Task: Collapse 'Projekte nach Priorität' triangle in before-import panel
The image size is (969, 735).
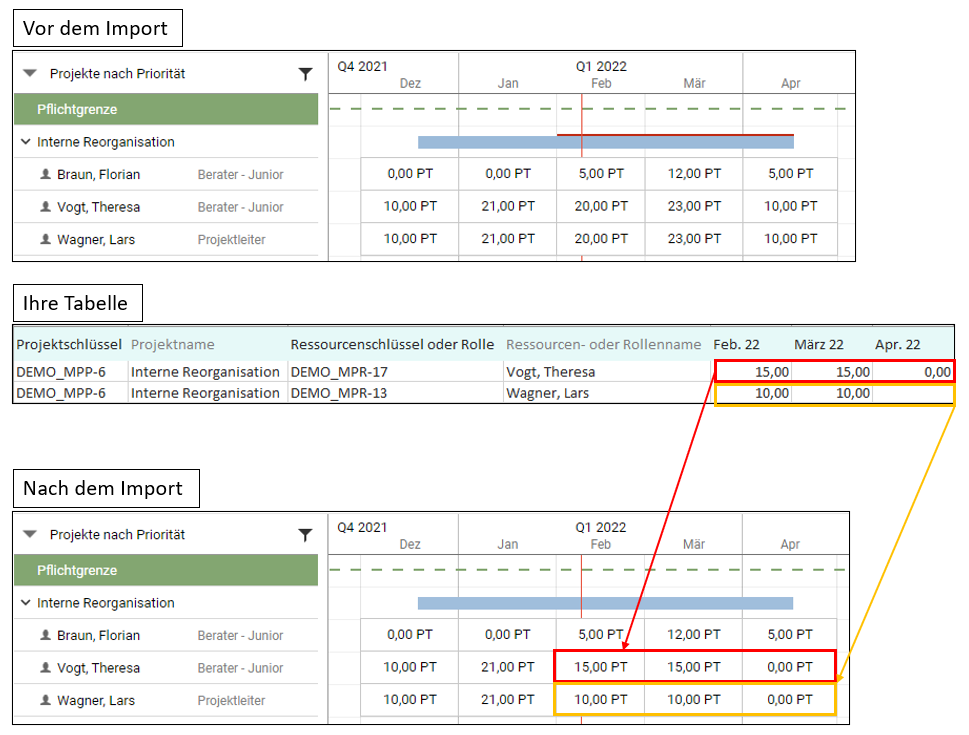Action: click(x=30, y=74)
